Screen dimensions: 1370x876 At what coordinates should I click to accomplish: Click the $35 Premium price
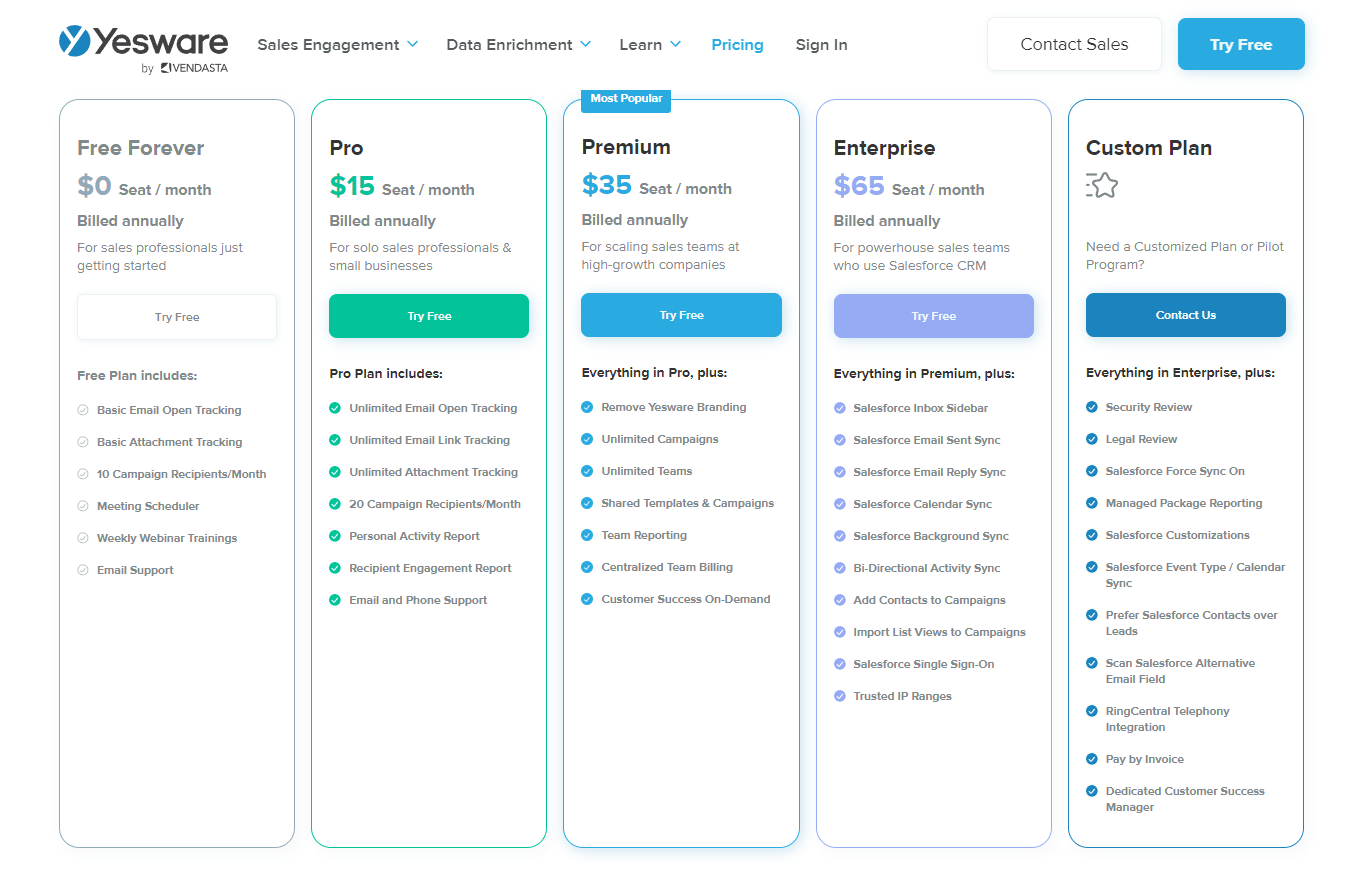click(x=607, y=185)
